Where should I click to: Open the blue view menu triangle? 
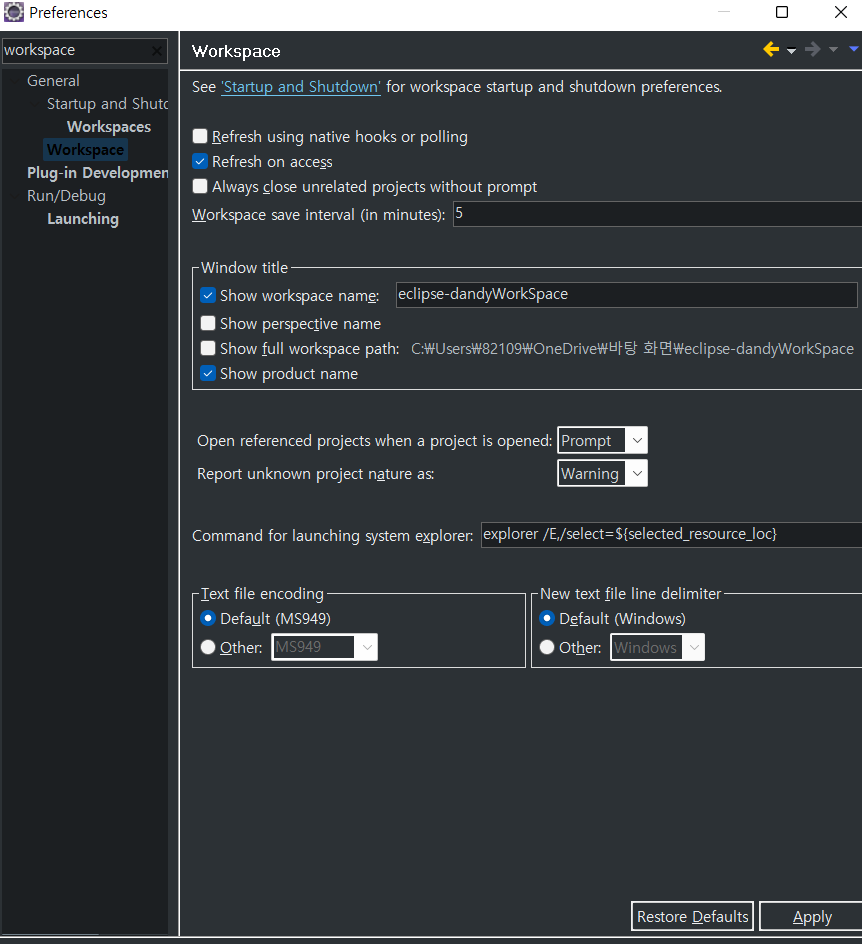(854, 49)
